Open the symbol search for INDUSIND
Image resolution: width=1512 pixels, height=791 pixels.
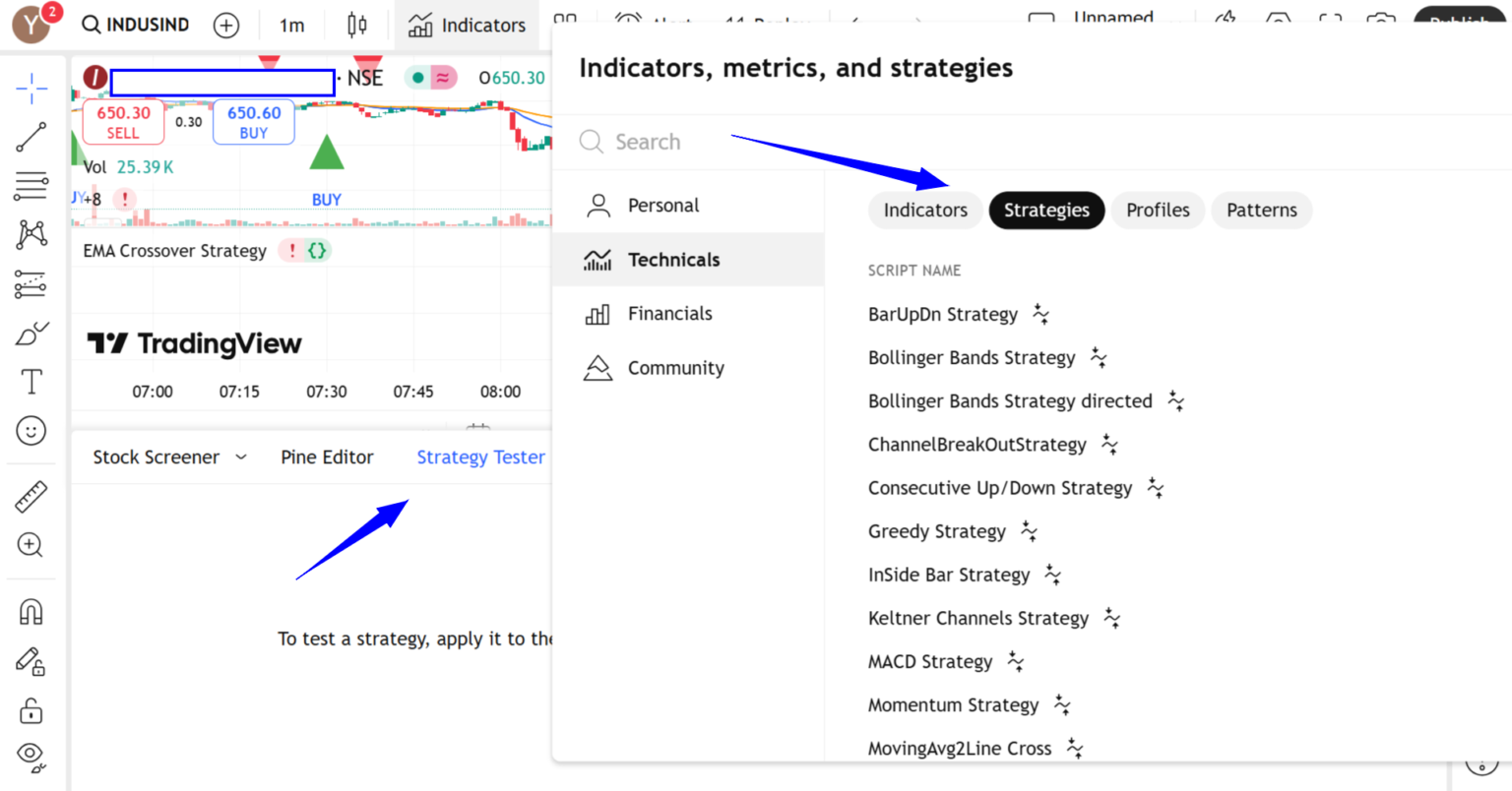click(135, 25)
